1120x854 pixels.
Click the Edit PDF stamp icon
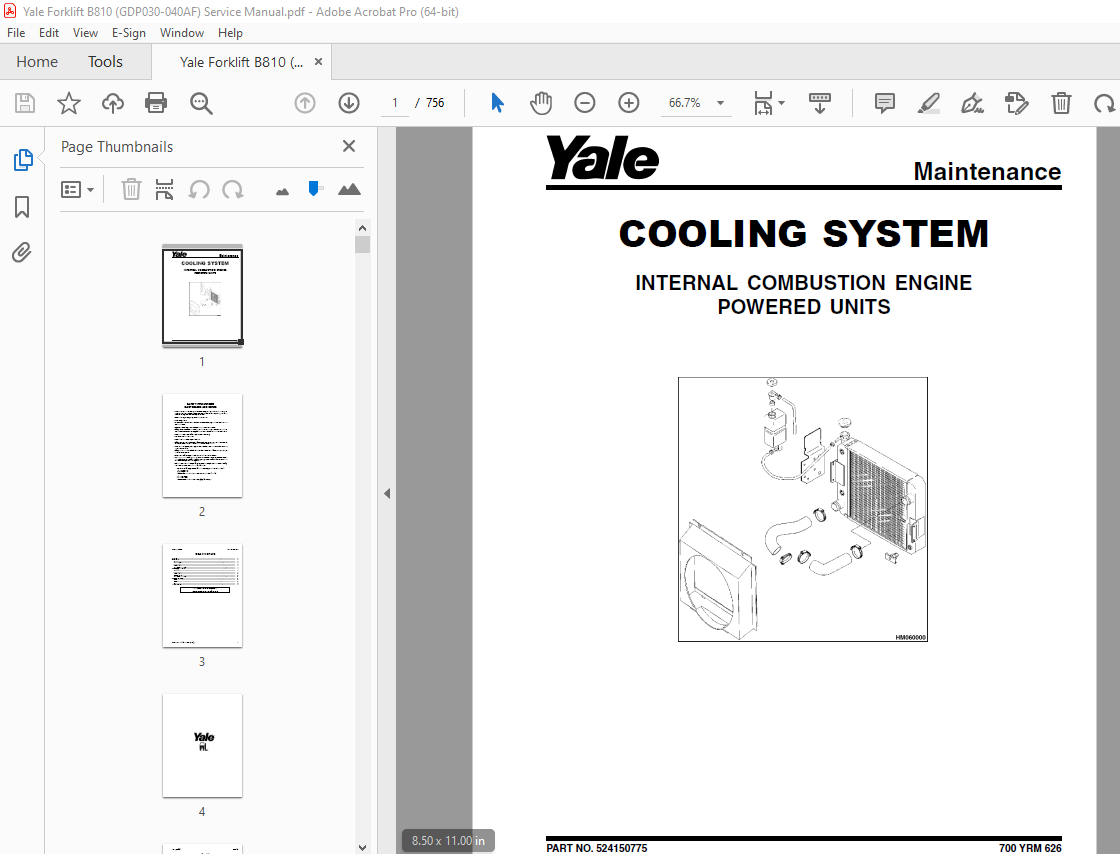(1016, 103)
